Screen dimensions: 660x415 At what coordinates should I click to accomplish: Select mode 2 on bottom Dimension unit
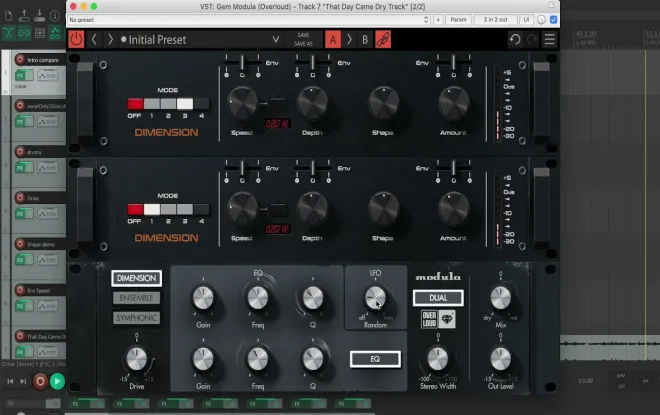[168, 210]
